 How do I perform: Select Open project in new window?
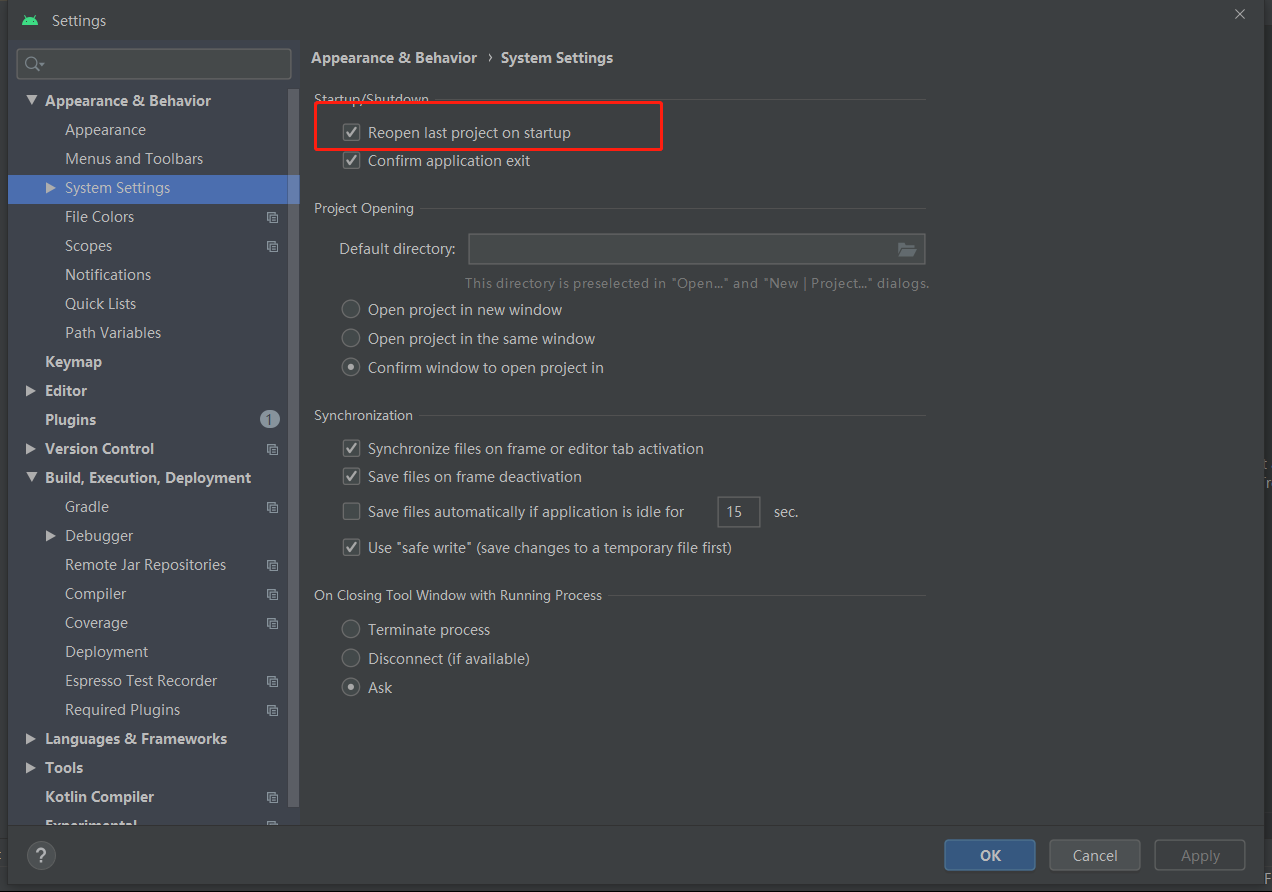click(350, 309)
